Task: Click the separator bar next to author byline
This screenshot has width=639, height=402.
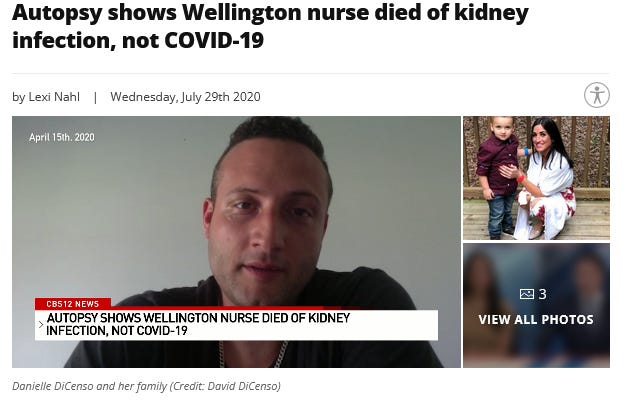Action: [95, 97]
